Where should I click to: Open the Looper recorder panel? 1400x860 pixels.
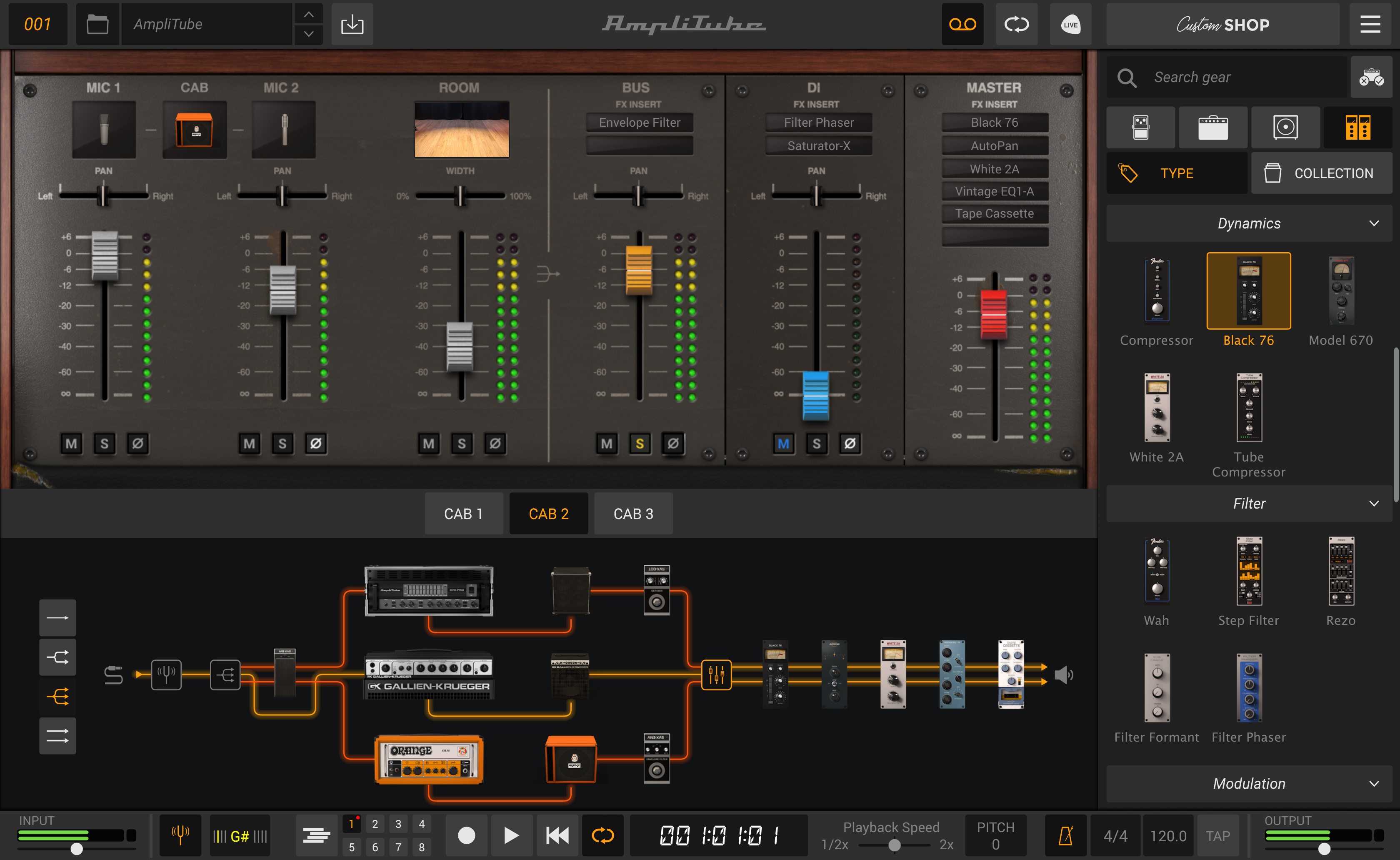pos(962,24)
